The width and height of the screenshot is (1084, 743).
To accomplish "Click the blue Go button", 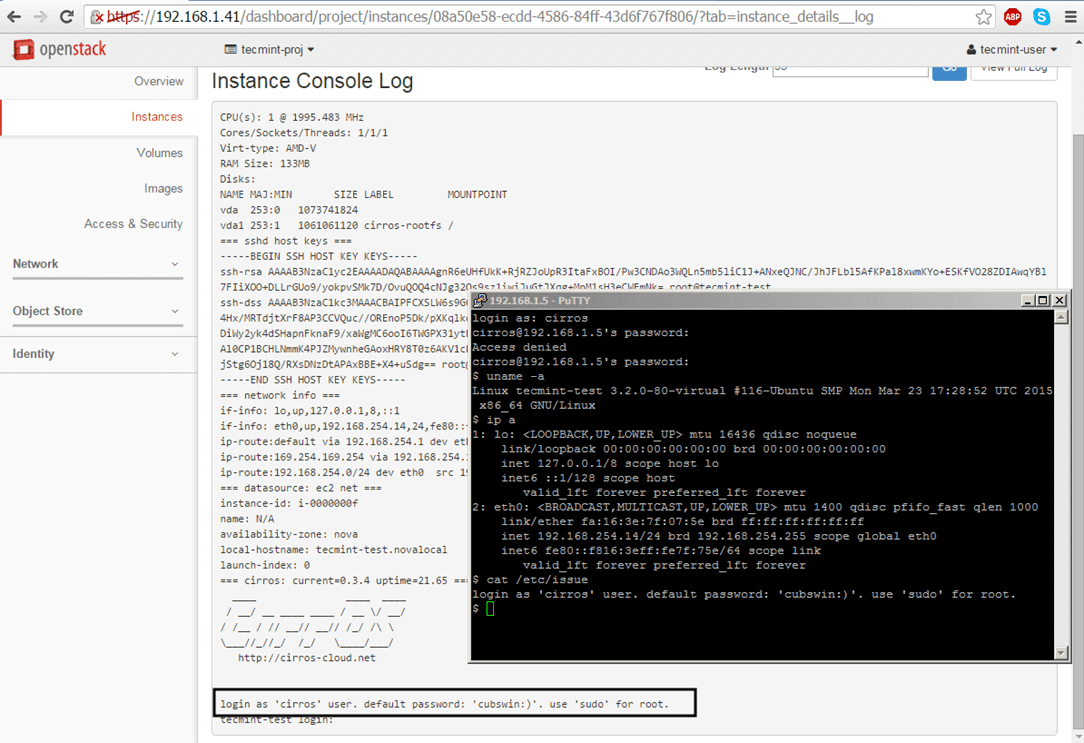I will (x=949, y=71).
